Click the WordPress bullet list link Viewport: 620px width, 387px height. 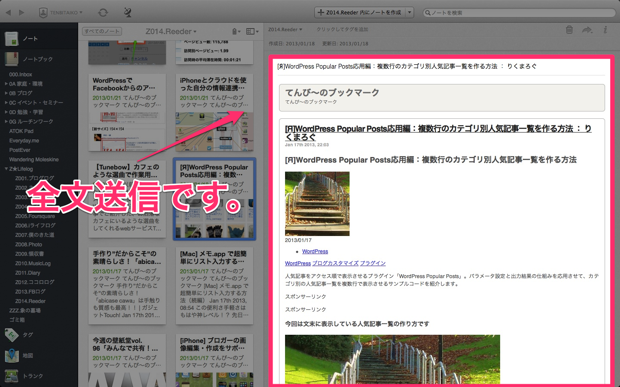315,251
